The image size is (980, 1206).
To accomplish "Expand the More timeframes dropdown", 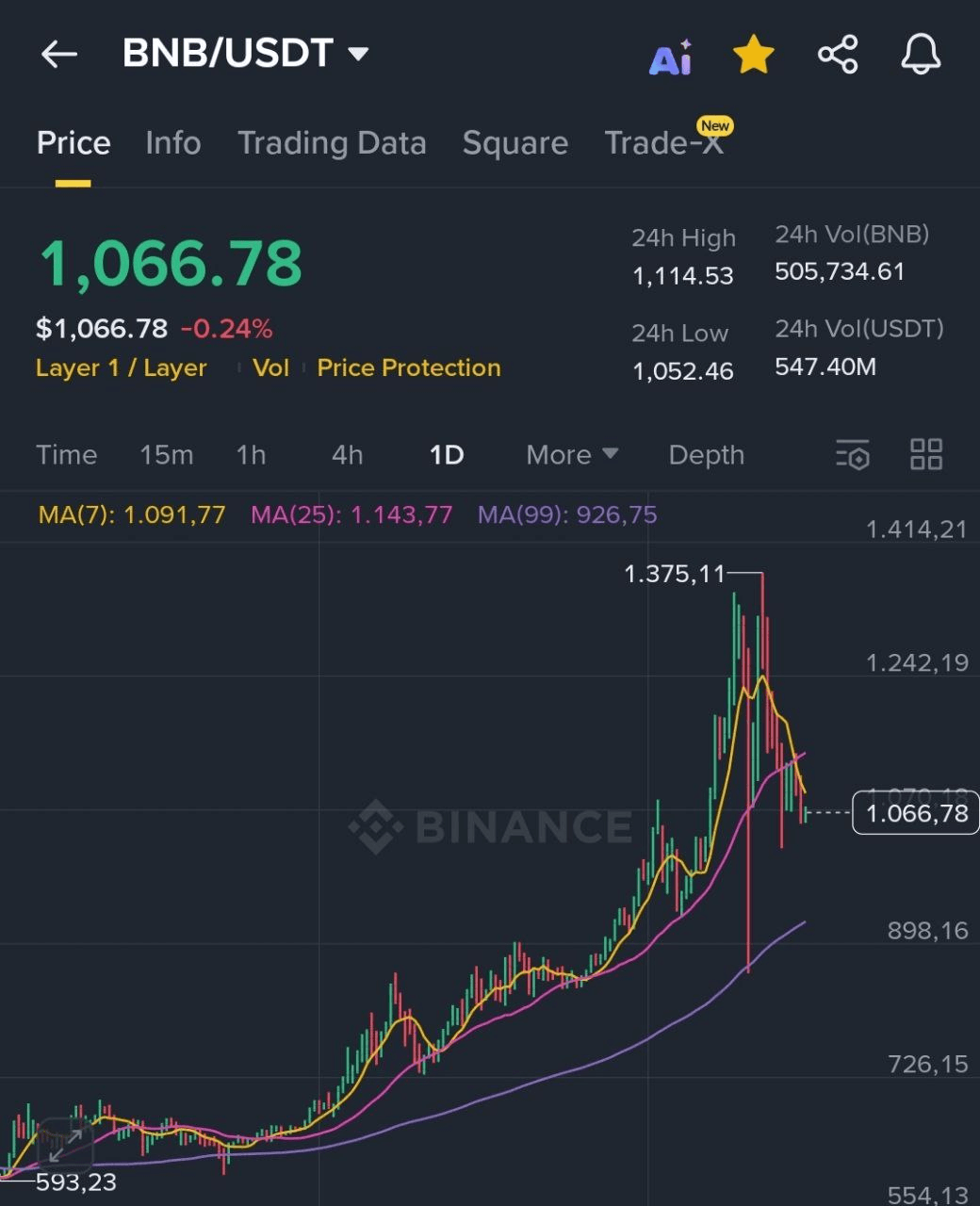I will coord(572,455).
